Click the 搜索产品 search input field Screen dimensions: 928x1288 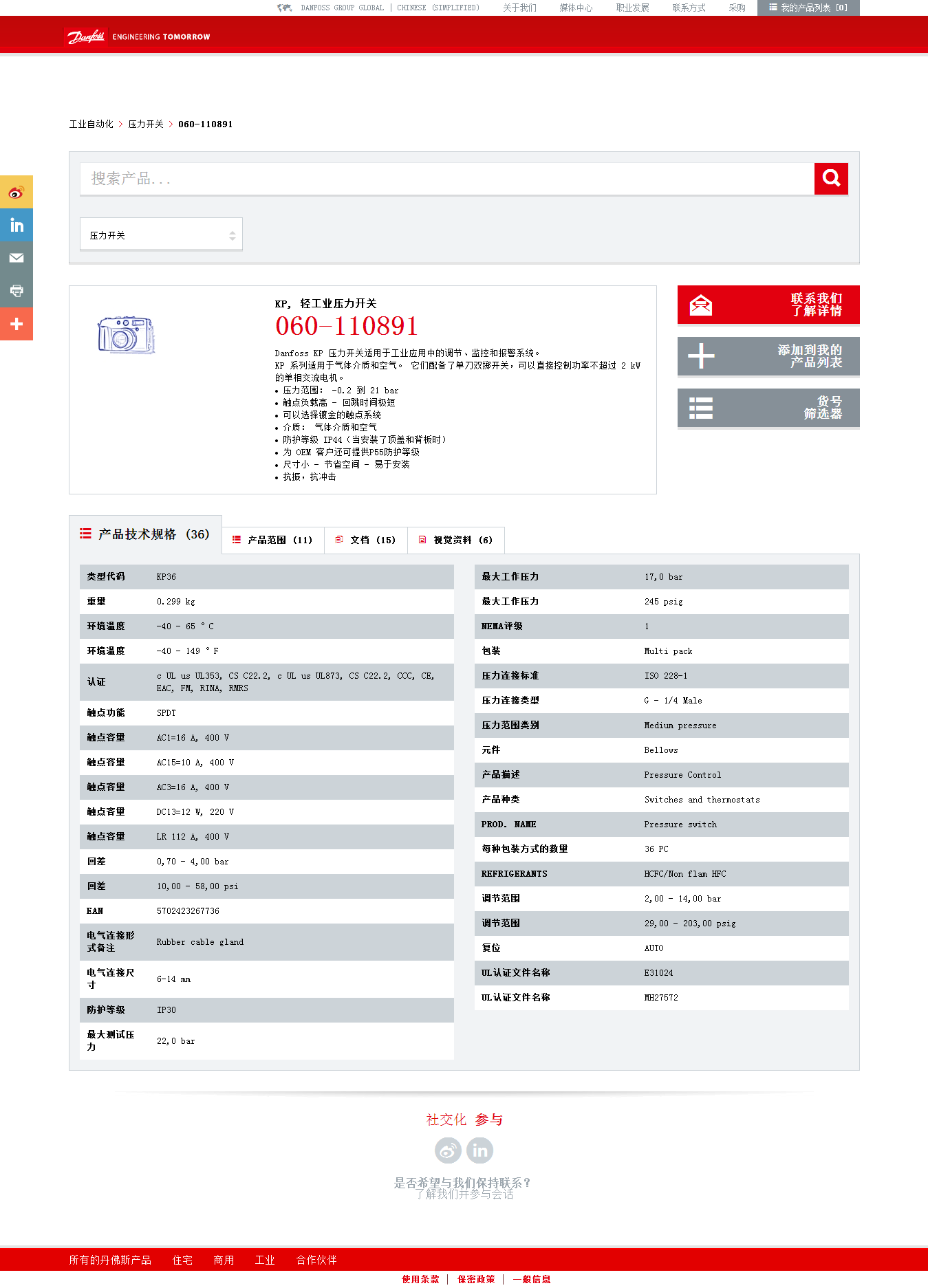[x=447, y=179]
